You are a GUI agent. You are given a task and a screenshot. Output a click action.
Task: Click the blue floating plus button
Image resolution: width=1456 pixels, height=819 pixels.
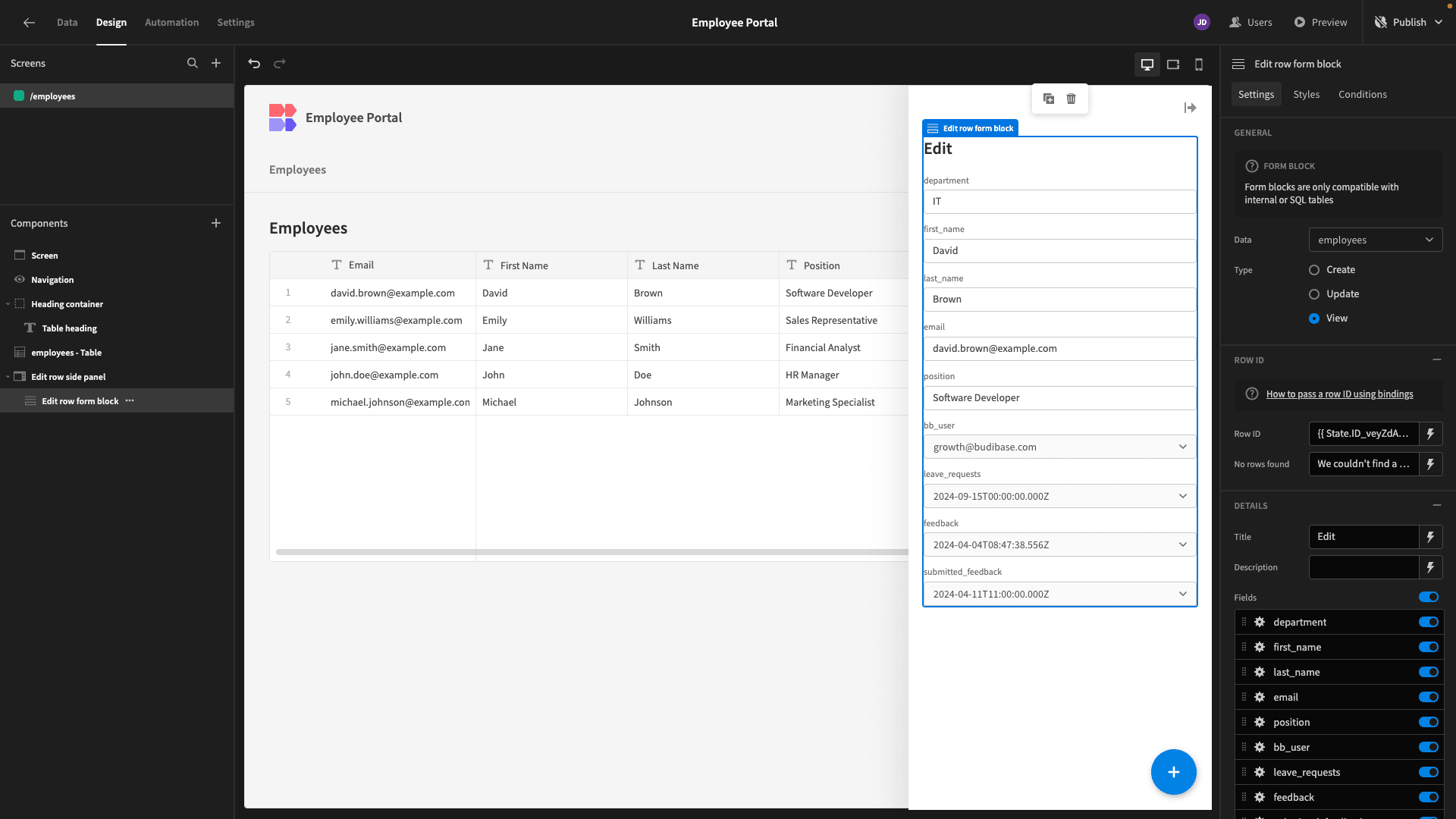point(1174,773)
